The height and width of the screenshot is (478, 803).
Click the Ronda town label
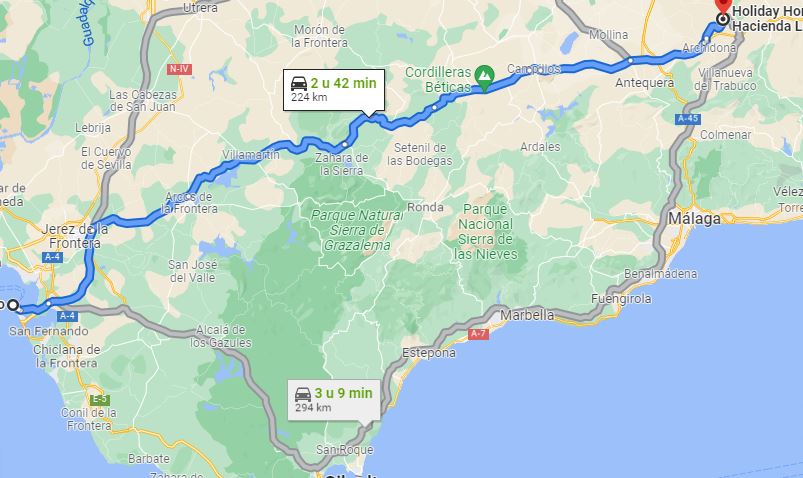click(x=425, y=207)
